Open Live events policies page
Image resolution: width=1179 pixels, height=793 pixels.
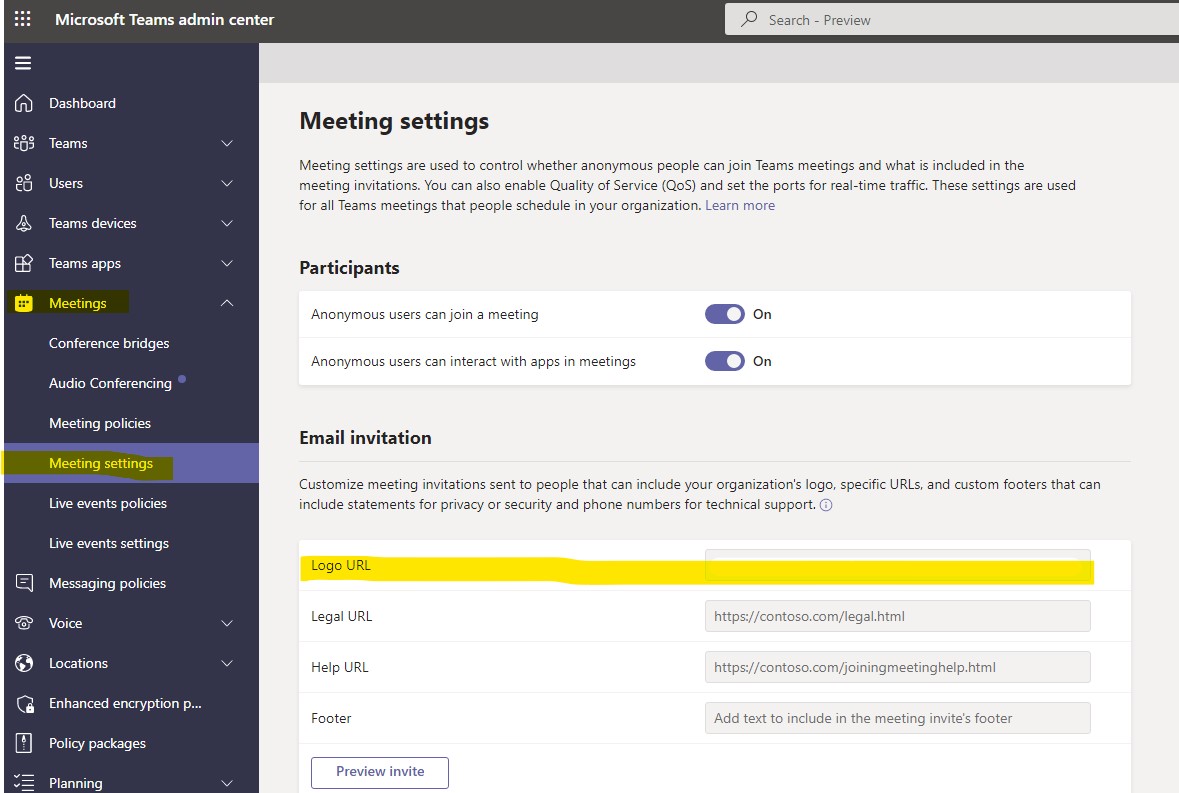(108, 503)
